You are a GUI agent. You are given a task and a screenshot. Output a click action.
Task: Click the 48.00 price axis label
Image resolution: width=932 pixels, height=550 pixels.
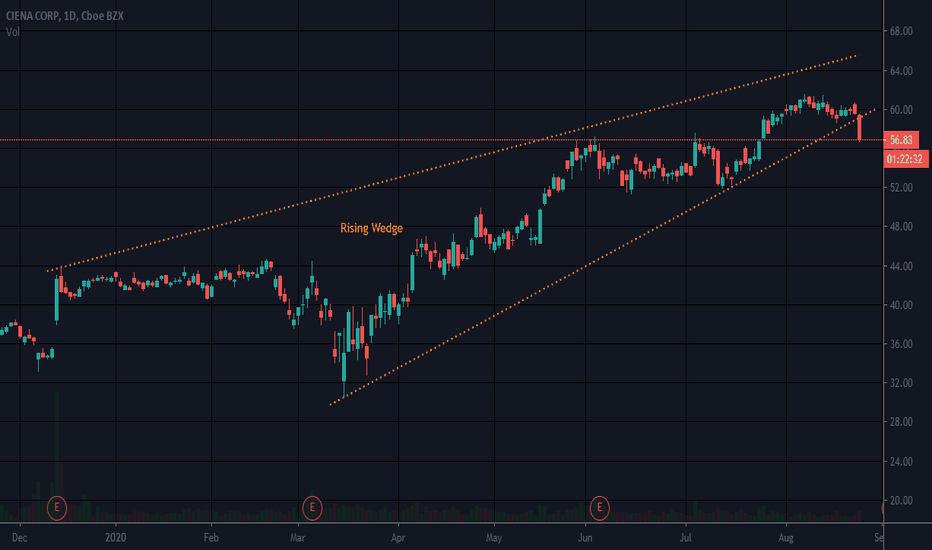click(x=901, y=227)
